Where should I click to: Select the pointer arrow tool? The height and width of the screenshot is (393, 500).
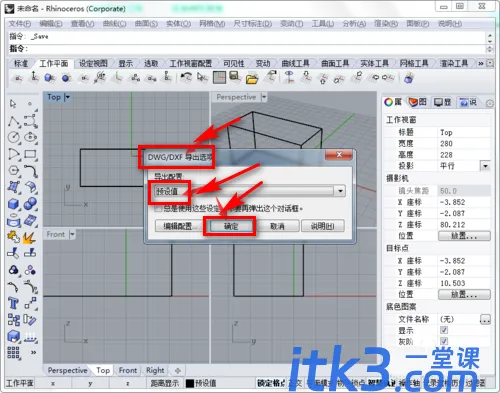[x=13, y=104]
